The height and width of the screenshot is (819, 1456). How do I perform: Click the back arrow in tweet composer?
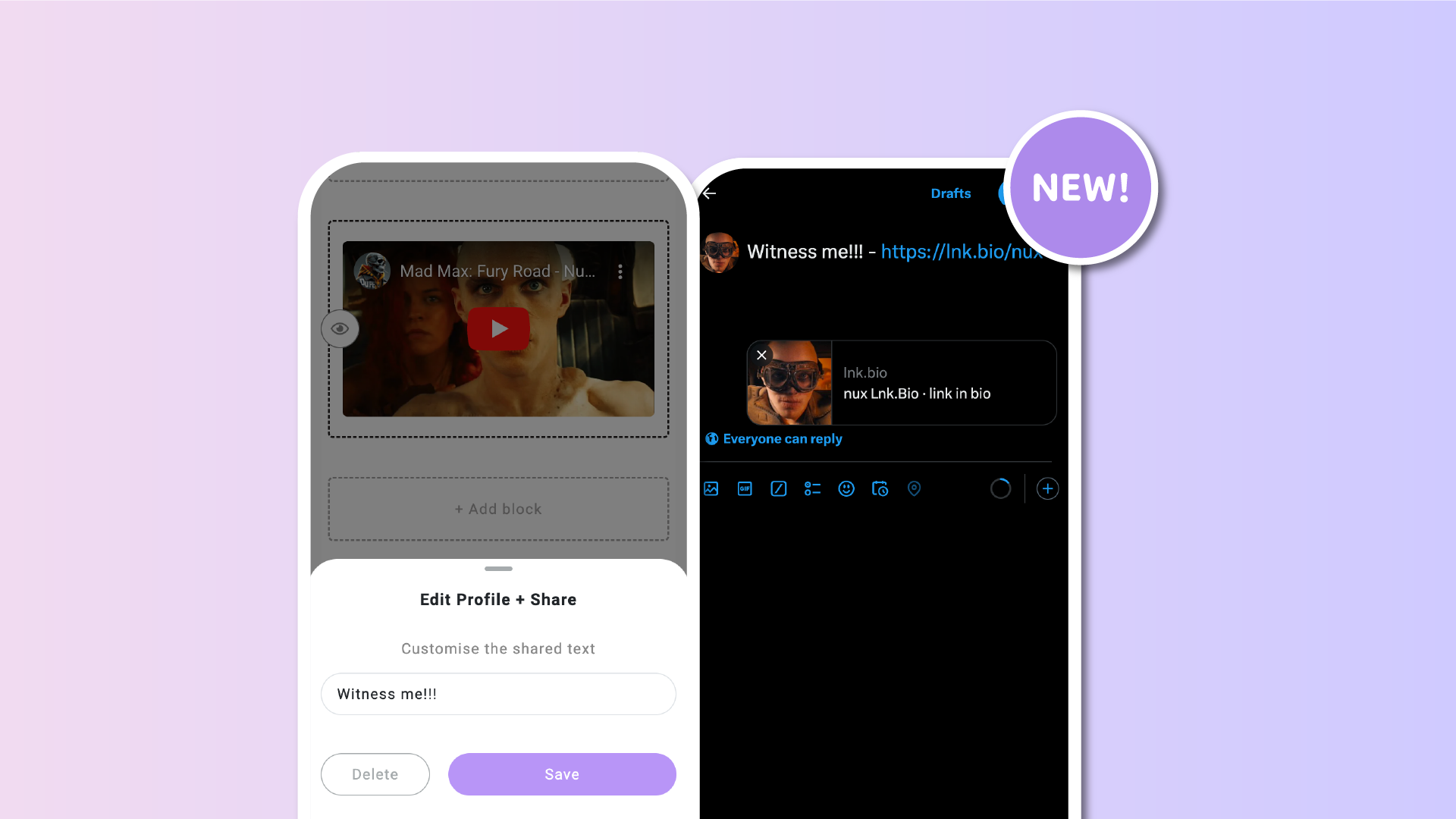[710, 192]
